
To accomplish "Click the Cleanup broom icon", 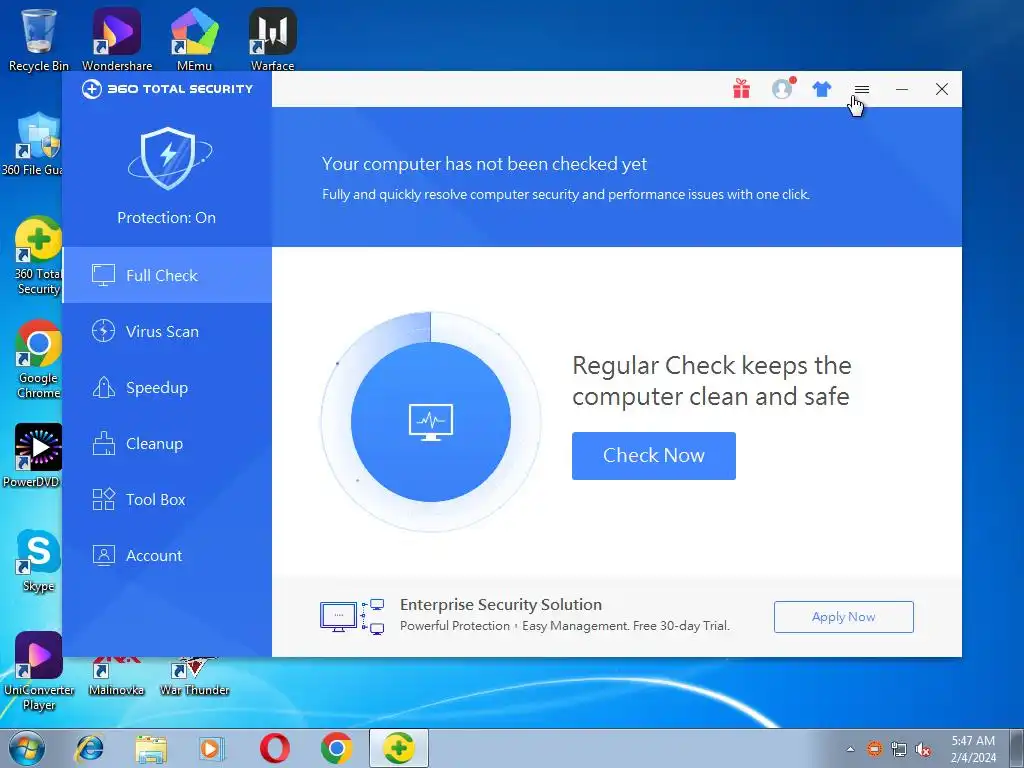I will (x=103, y=443).
